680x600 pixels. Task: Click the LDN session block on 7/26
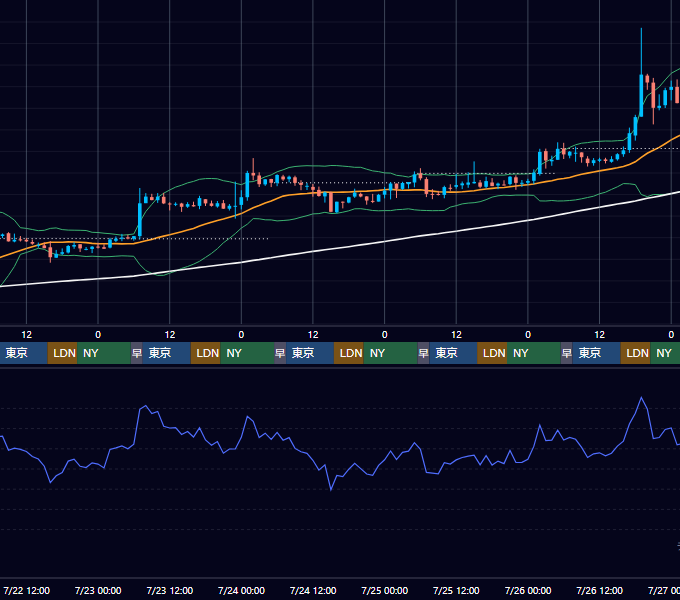click(x=635, y=353)
